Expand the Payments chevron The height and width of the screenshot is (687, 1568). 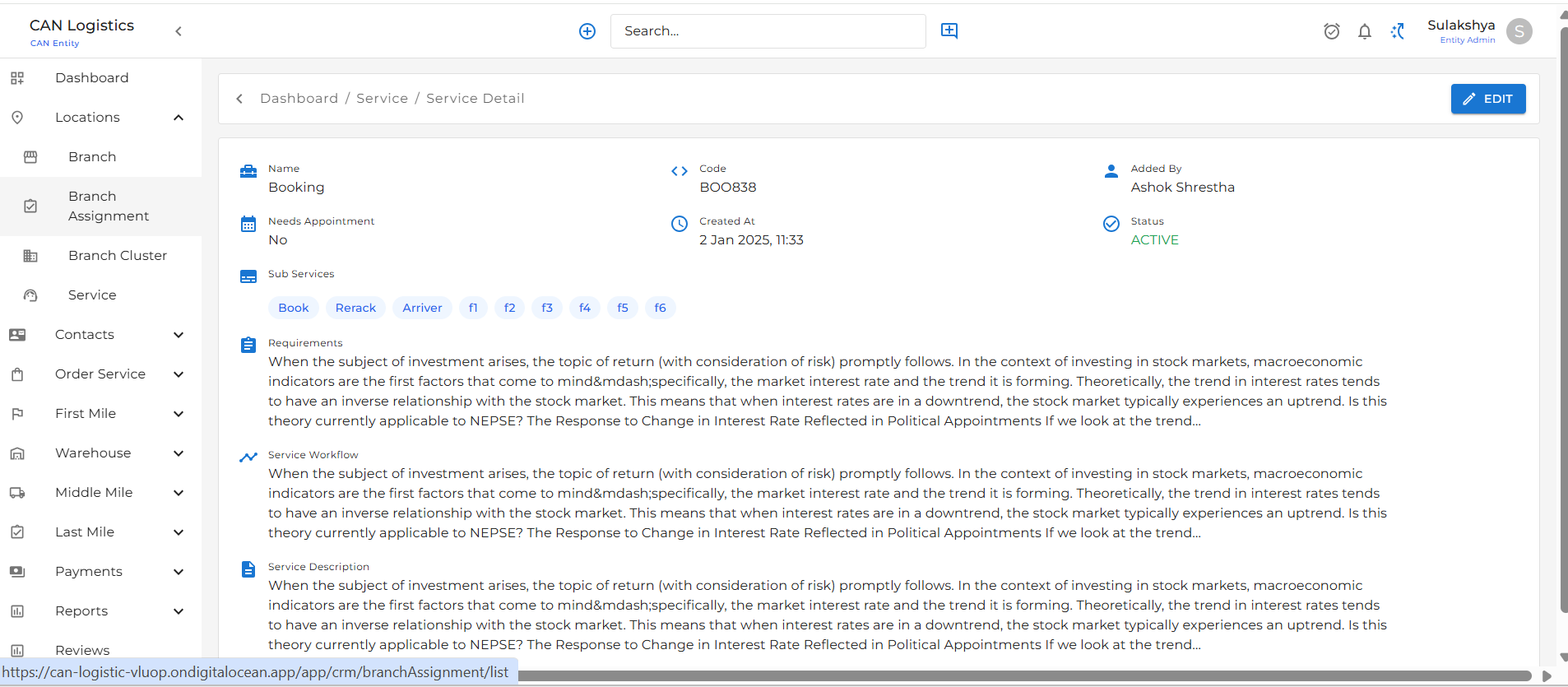[179, 572]
